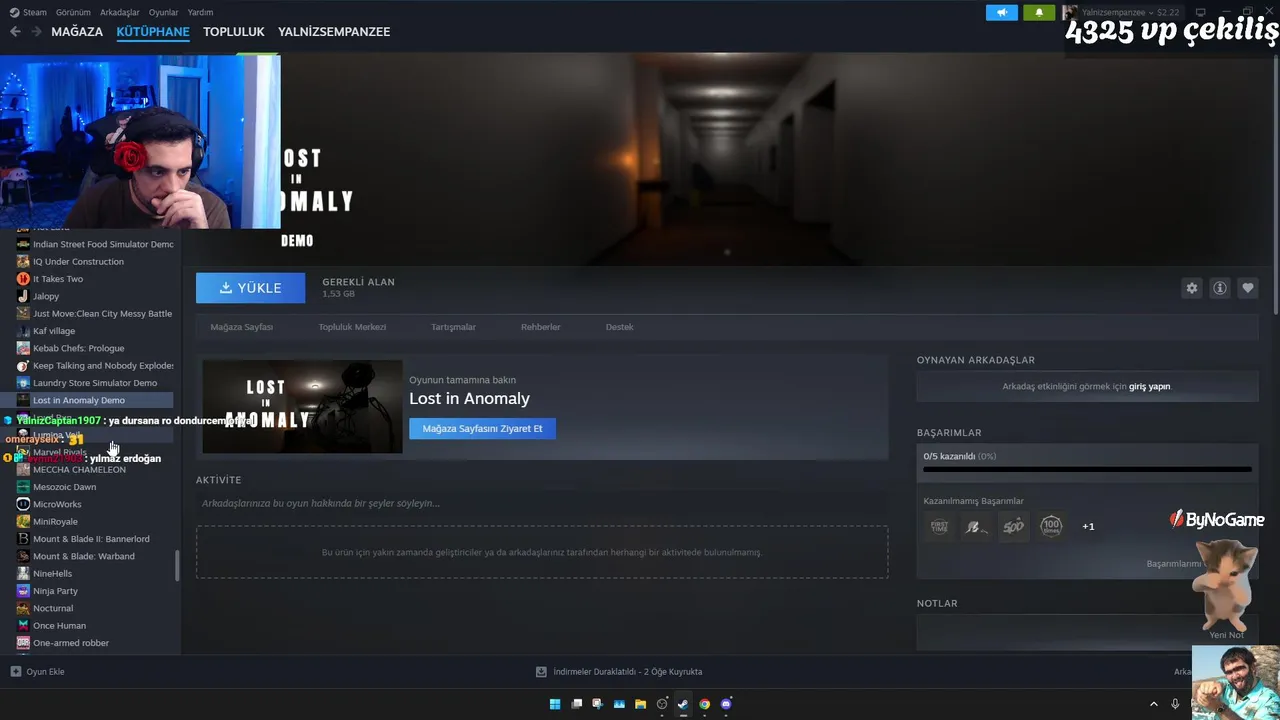Image resolution: width=1280 pixels, height=720 pixels.
Task: Open the Arkadaşlar menu
Action: coord(120,12)
